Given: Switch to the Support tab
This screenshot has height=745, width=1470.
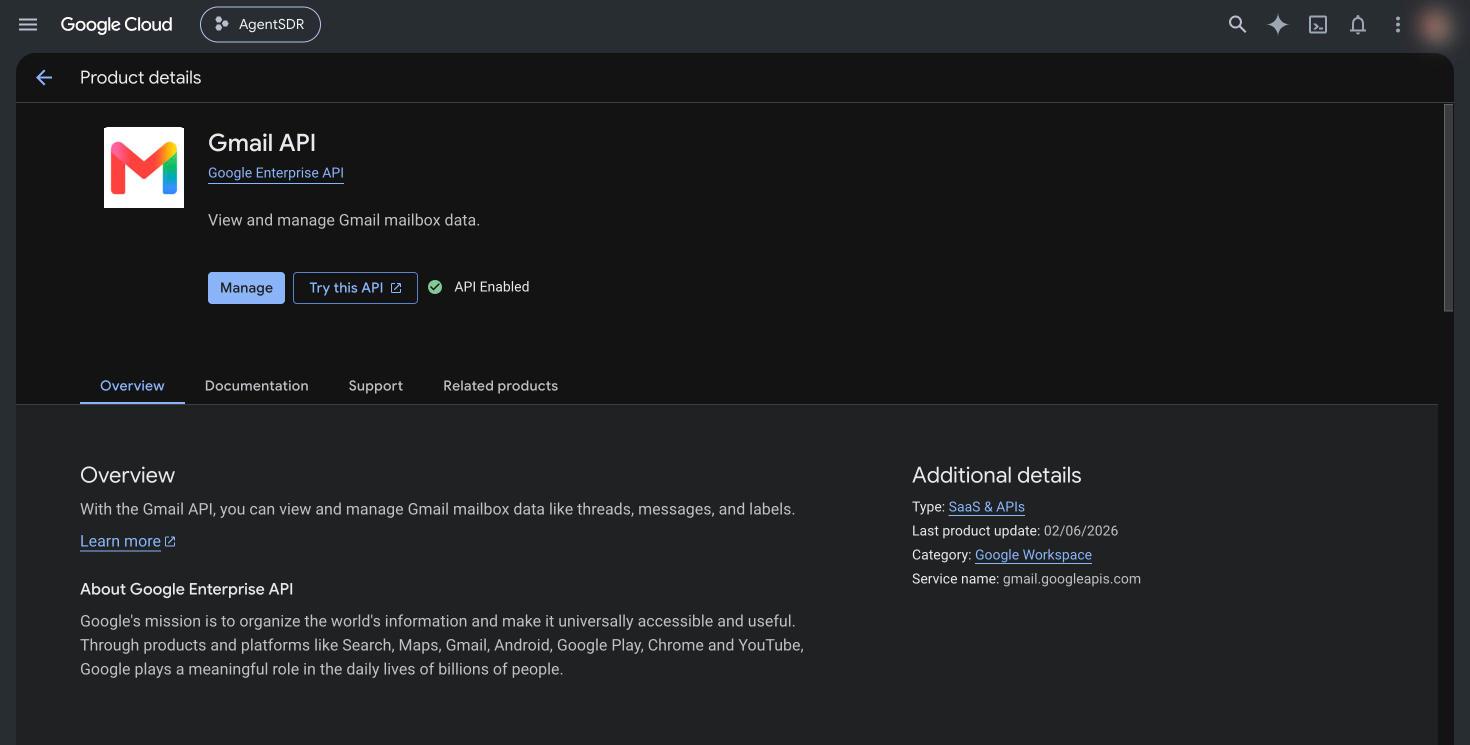Looking at the screenshot, I should (376, 385).
